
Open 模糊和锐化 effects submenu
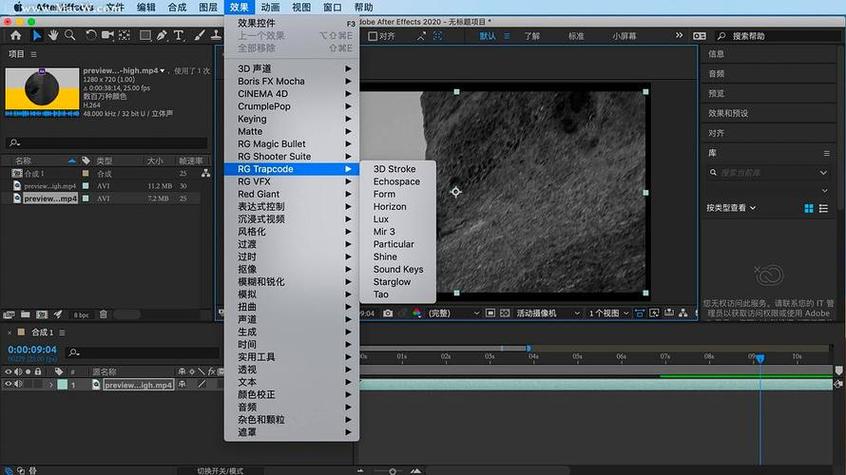click(291, 282)
